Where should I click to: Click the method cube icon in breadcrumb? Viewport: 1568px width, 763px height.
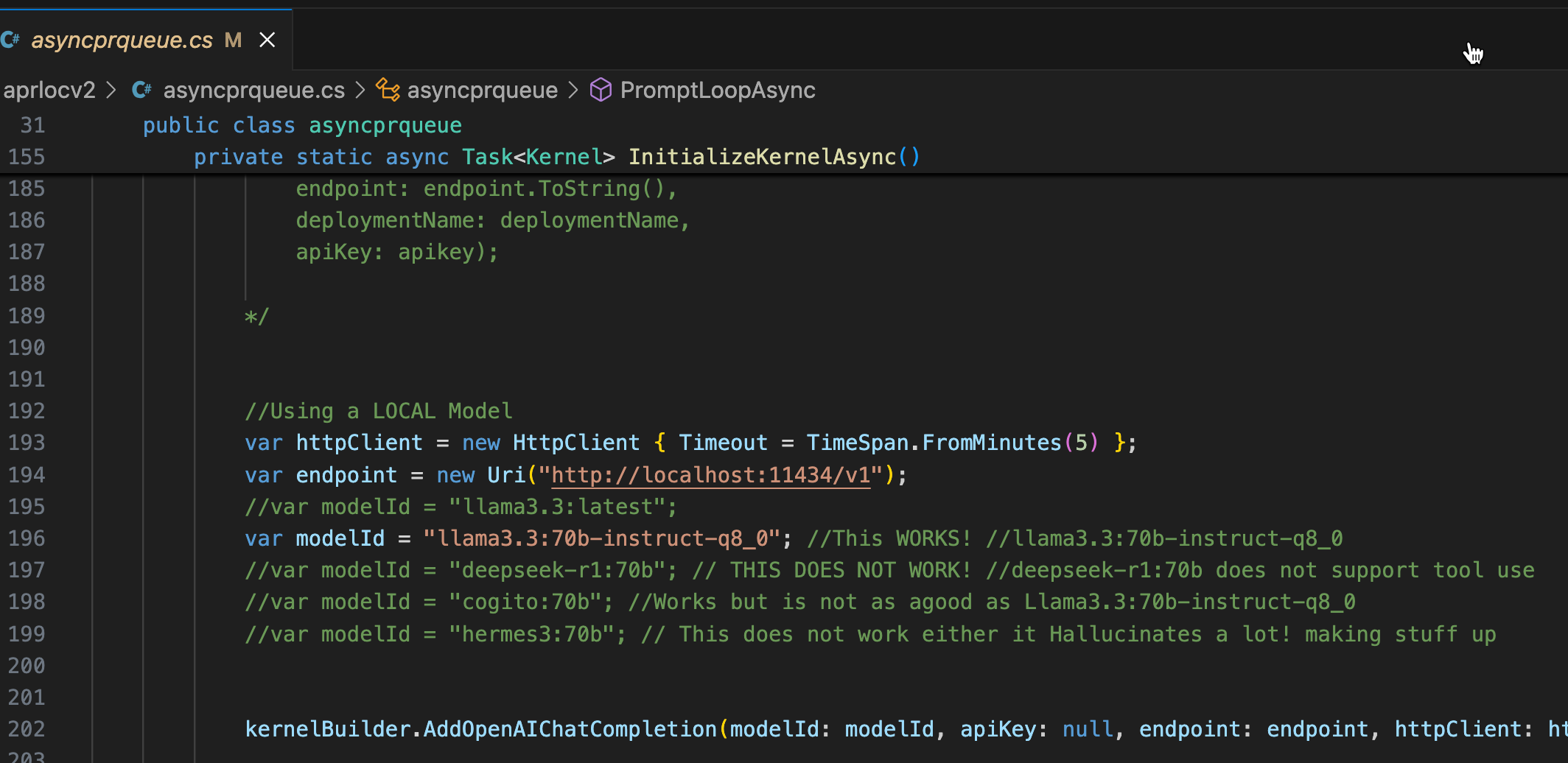(x=601, y=90)
